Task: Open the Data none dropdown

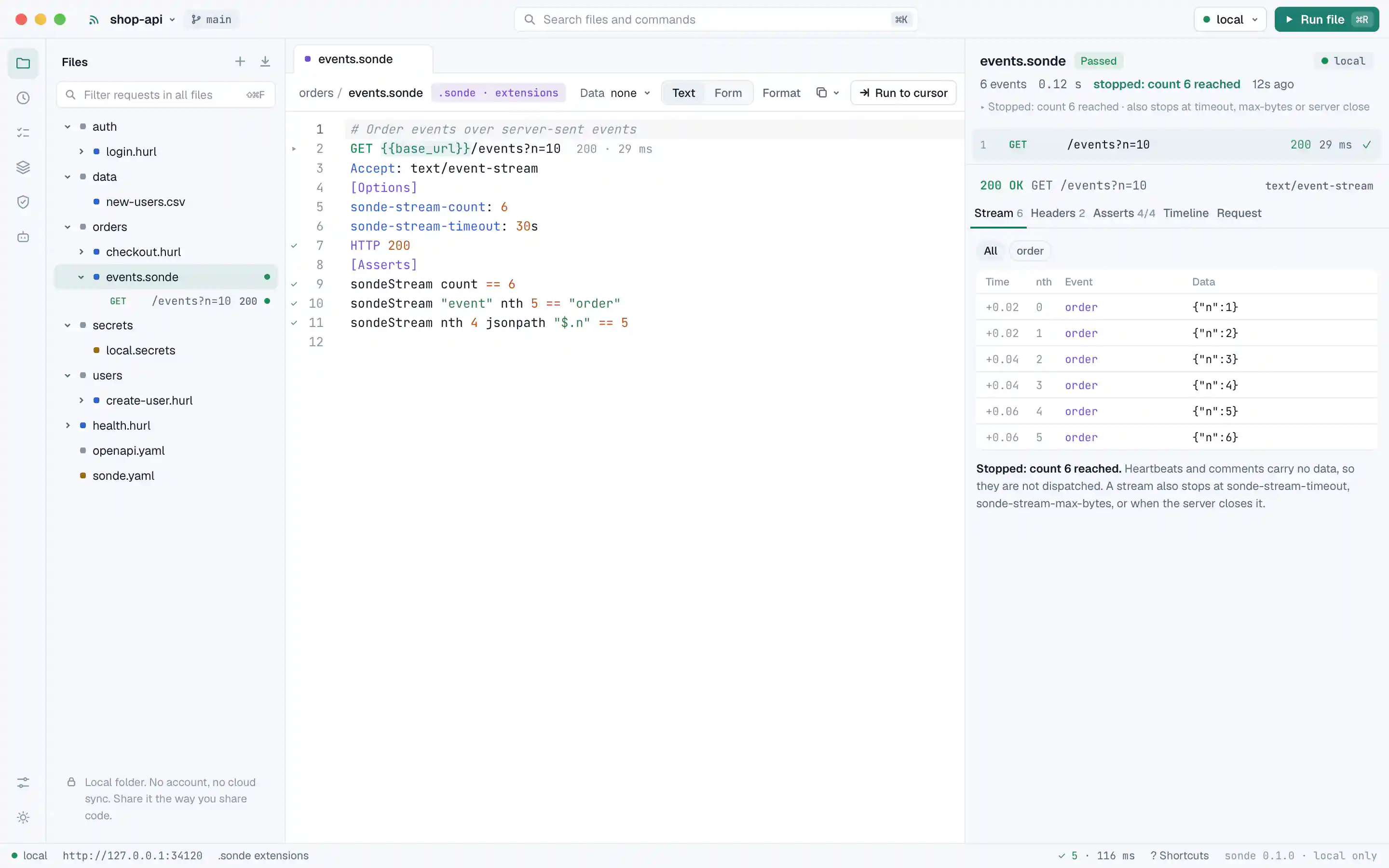Action: [x=615, y=93]
